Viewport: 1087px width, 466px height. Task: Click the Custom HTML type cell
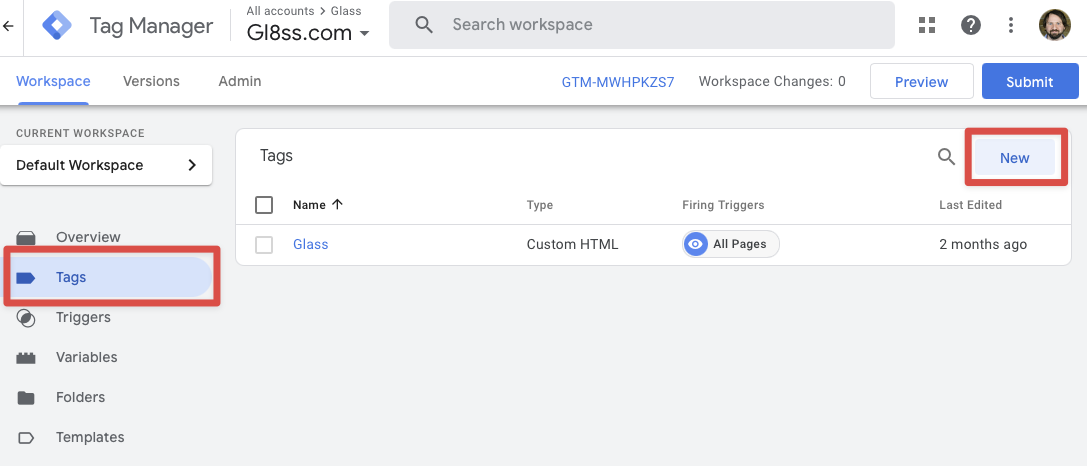573,244
